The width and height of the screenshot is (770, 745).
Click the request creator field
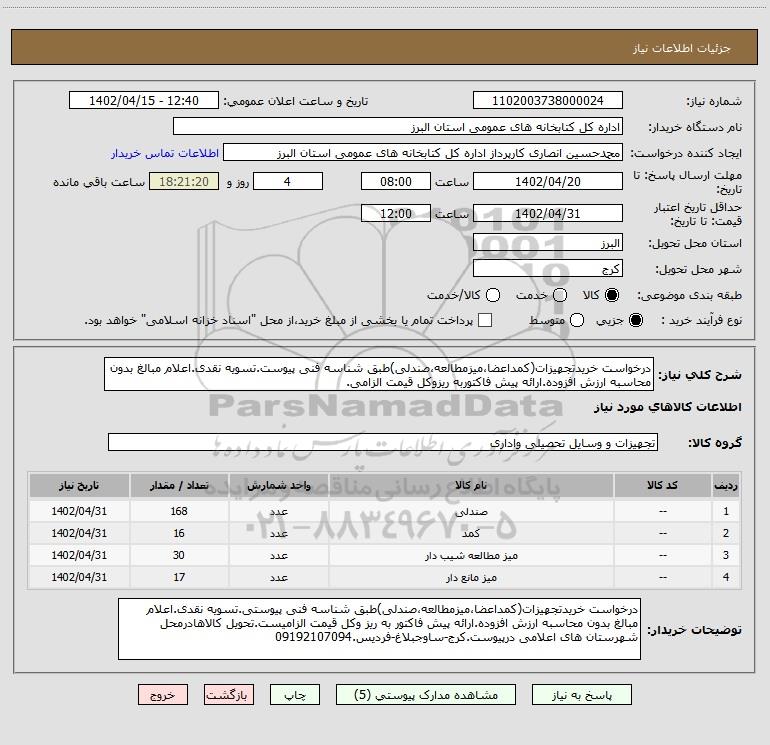click(423, 153)
